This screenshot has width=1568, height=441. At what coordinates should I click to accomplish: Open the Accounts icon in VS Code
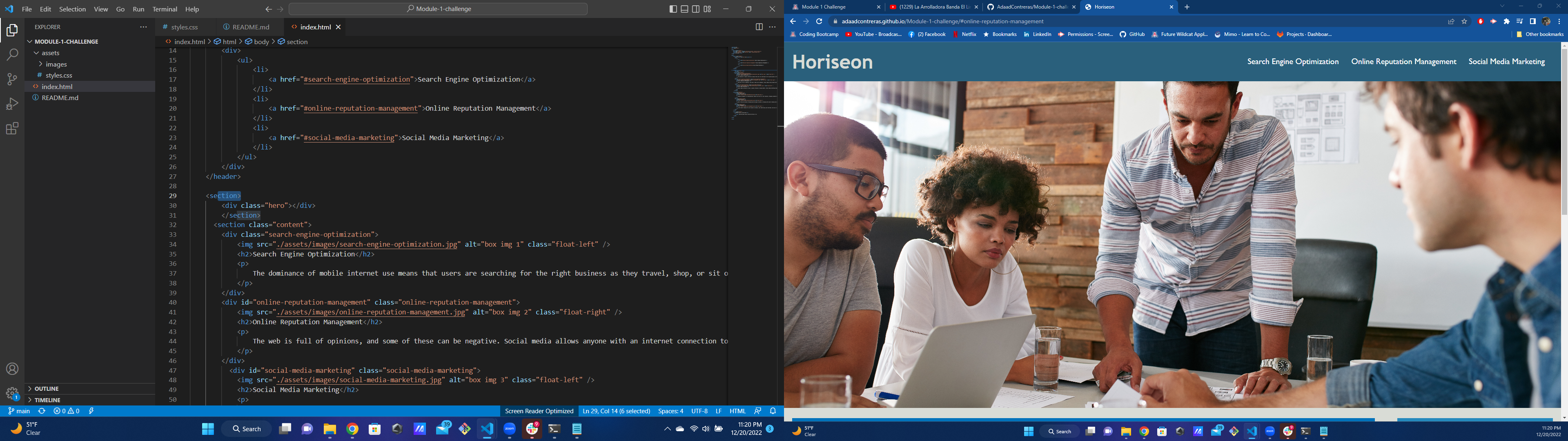(x=12, y=369)
